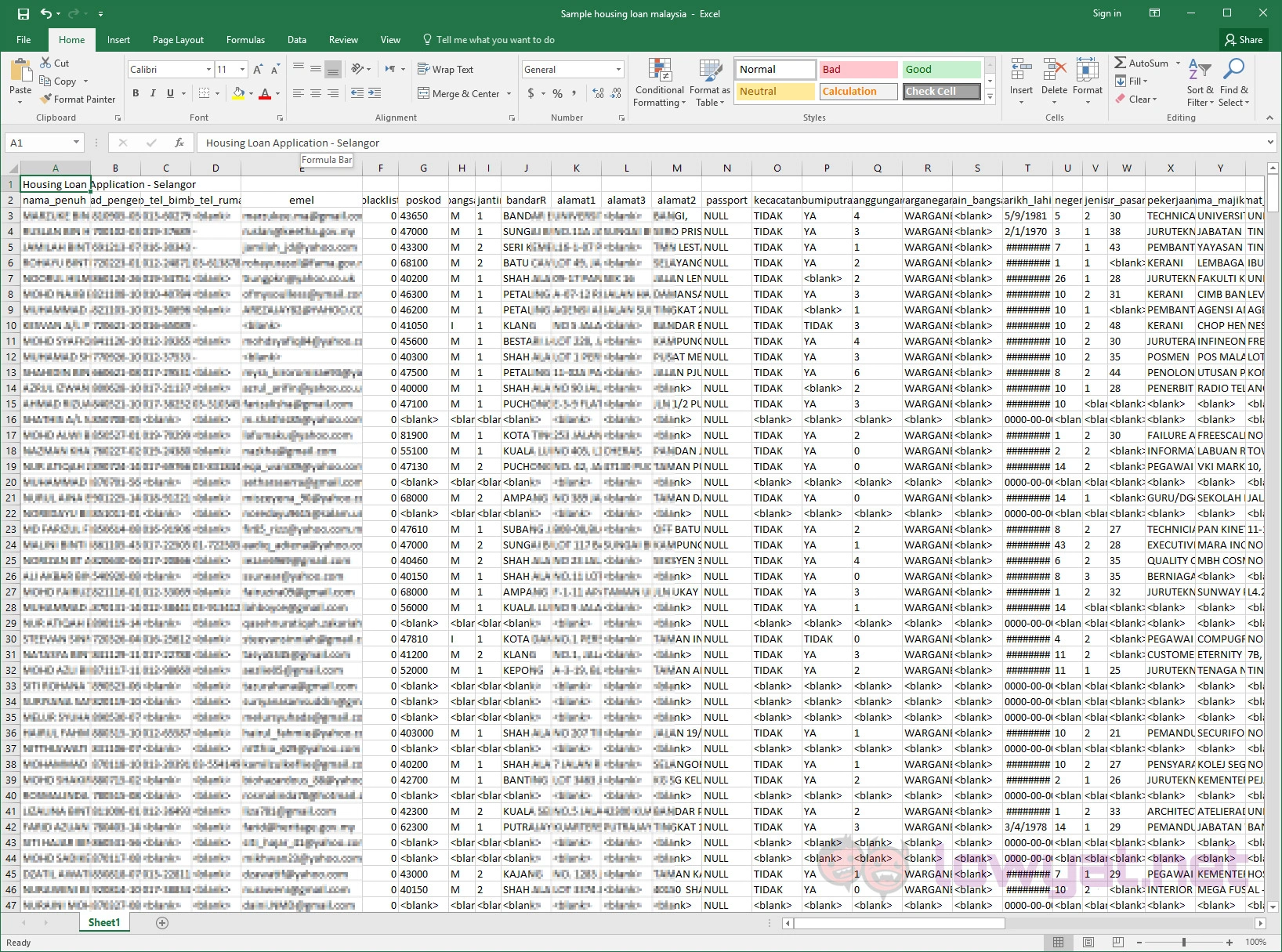Image resolution: width=1282 pixels, height=952 pixels.
Task: Add a new sheet with plus icon
Action: pyautogui.click(x=162, y=923)
